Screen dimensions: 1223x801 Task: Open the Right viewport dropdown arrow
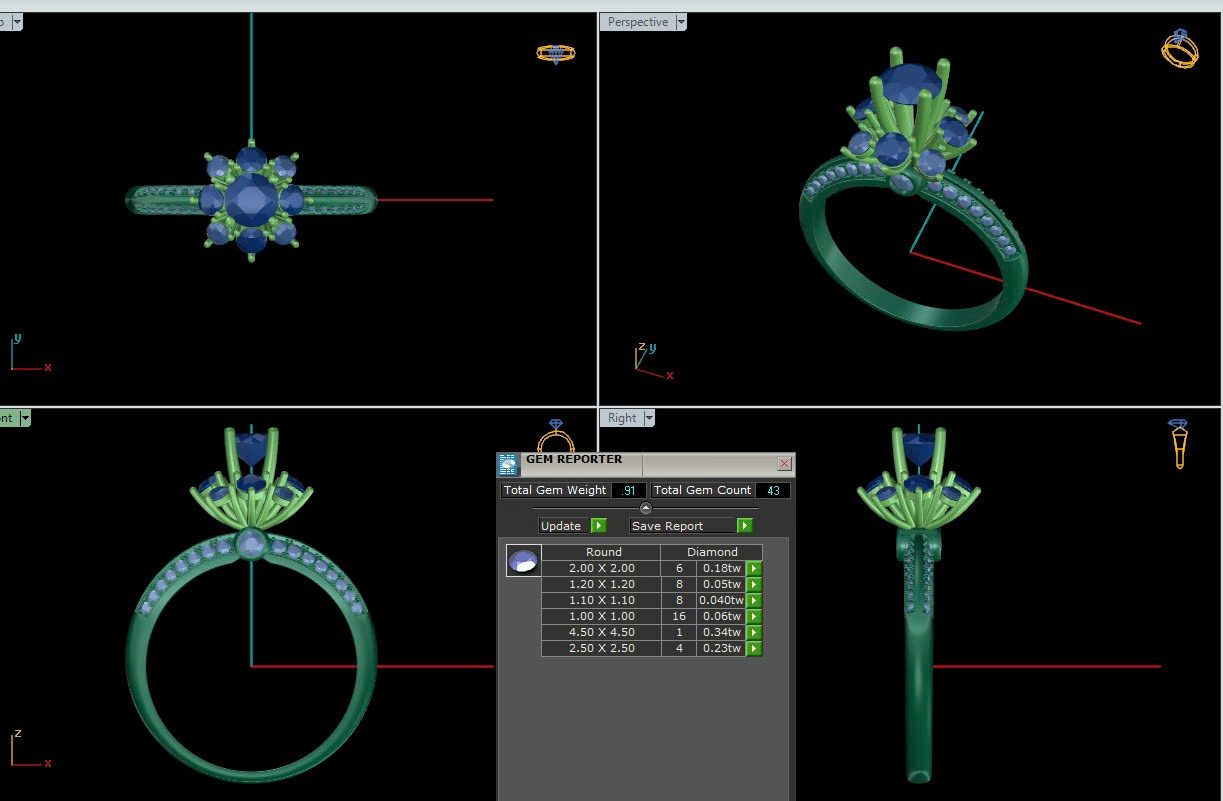649,418
